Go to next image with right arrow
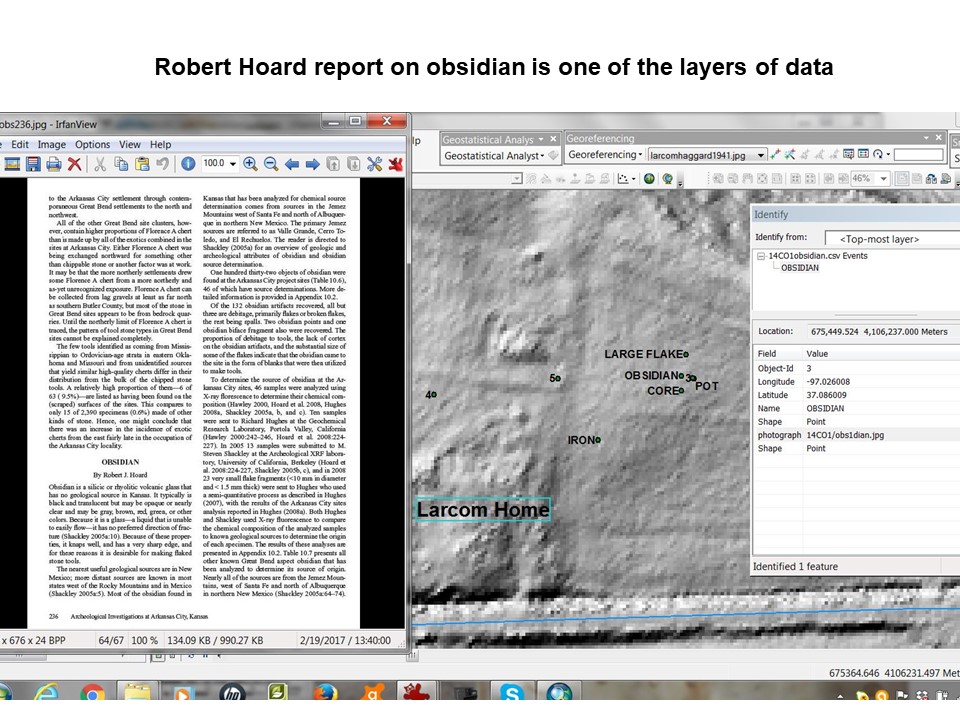 [313, 164]
